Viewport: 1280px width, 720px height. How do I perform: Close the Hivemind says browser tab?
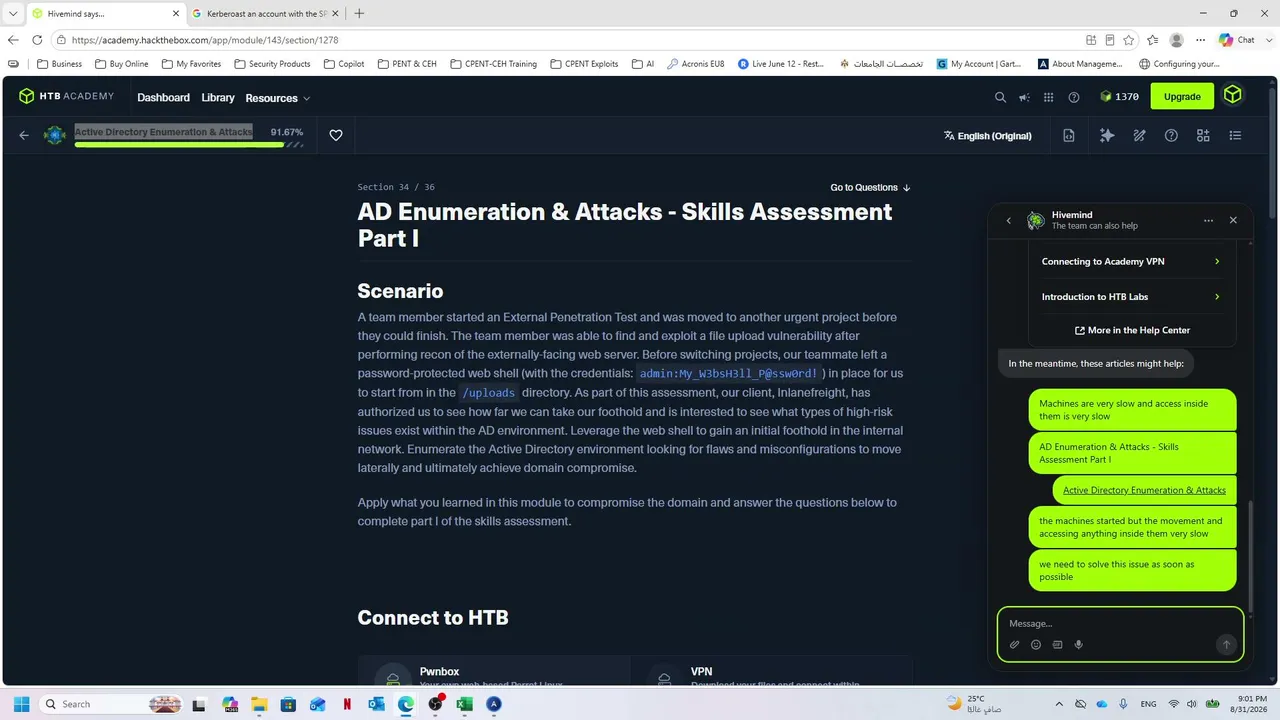click(x=176, y=14)
